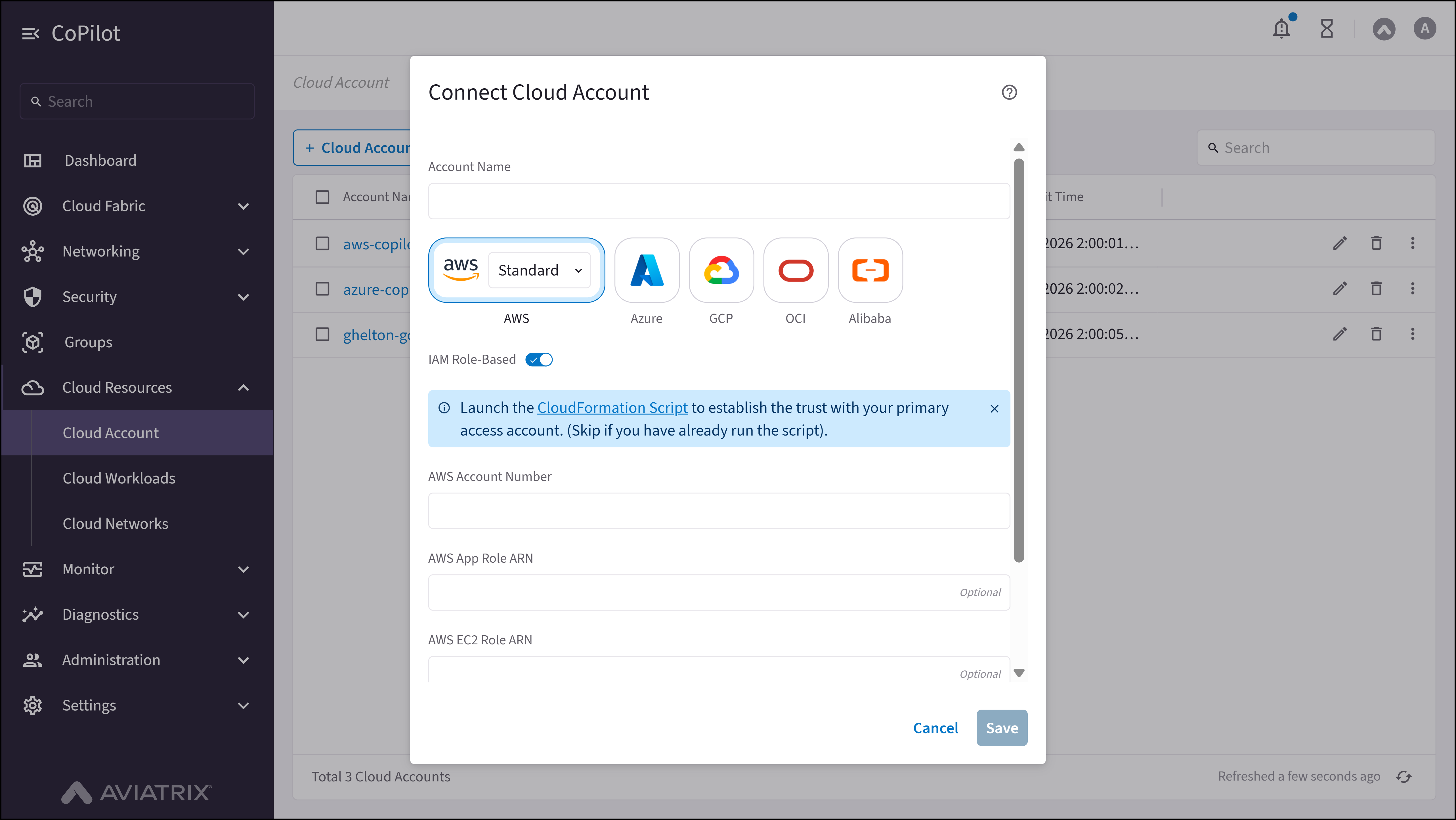Open the CloudFormation Script link
1456x820 pixels.
612,407
